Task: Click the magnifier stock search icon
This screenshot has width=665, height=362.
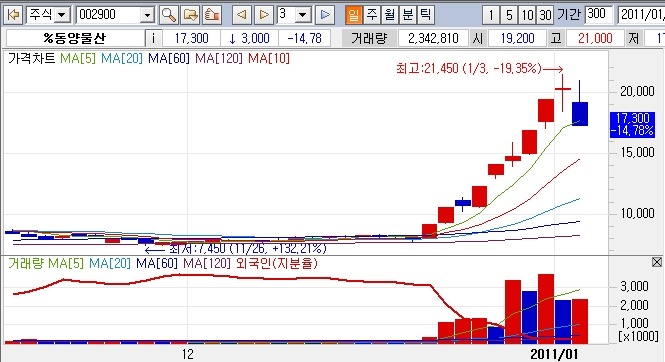Action: click(x=168, y=15)
